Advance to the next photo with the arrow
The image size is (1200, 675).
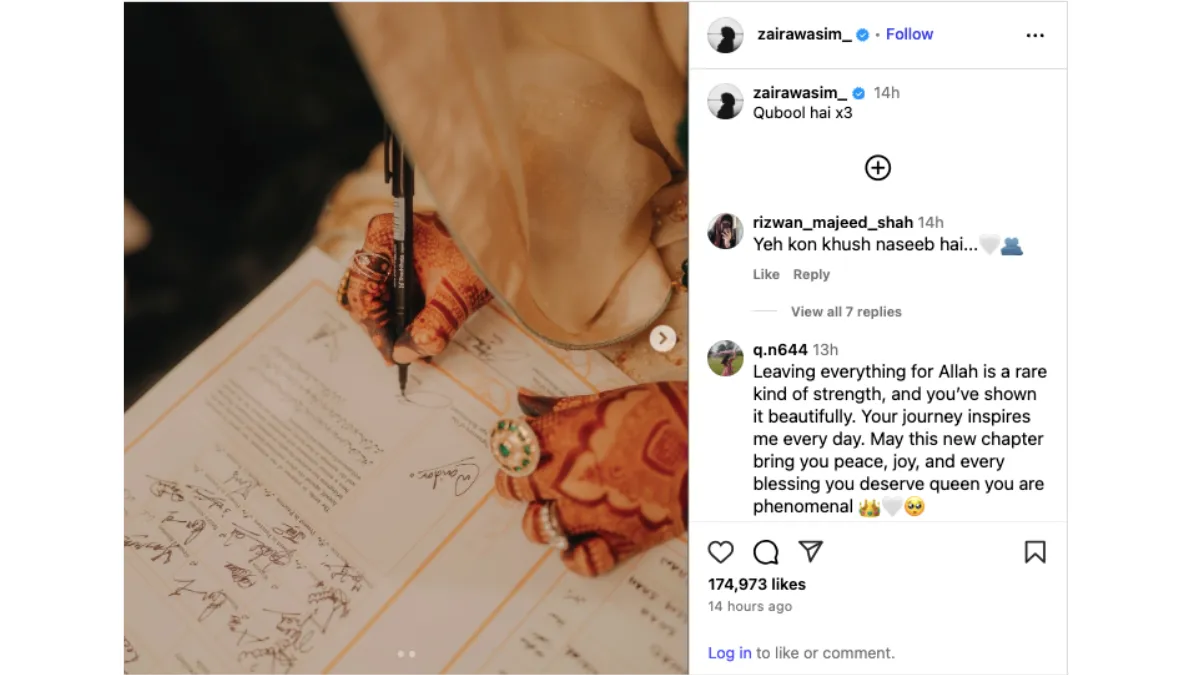coord(662,339)
